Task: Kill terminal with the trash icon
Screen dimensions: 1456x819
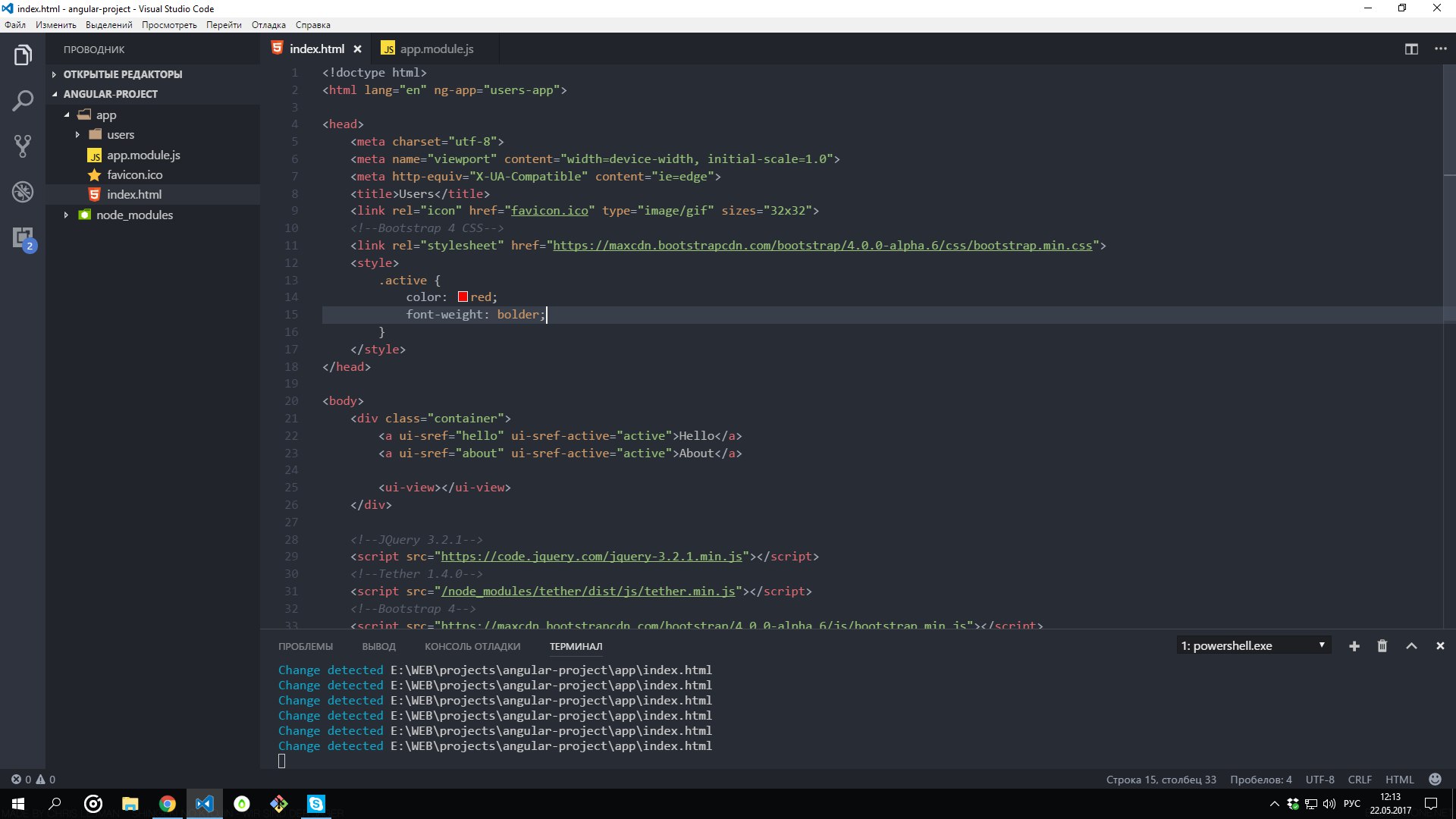Action: tap(1382, 646)
